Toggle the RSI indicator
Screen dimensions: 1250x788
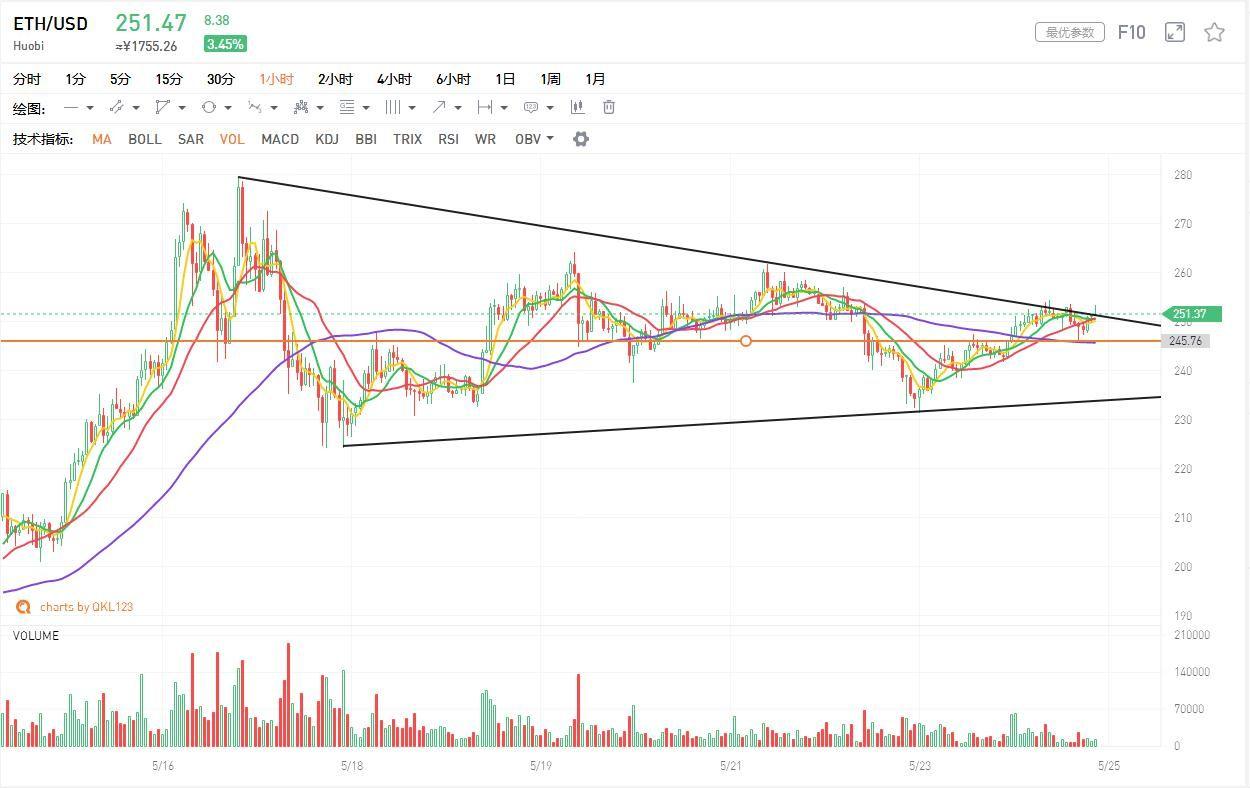point(448,139)
